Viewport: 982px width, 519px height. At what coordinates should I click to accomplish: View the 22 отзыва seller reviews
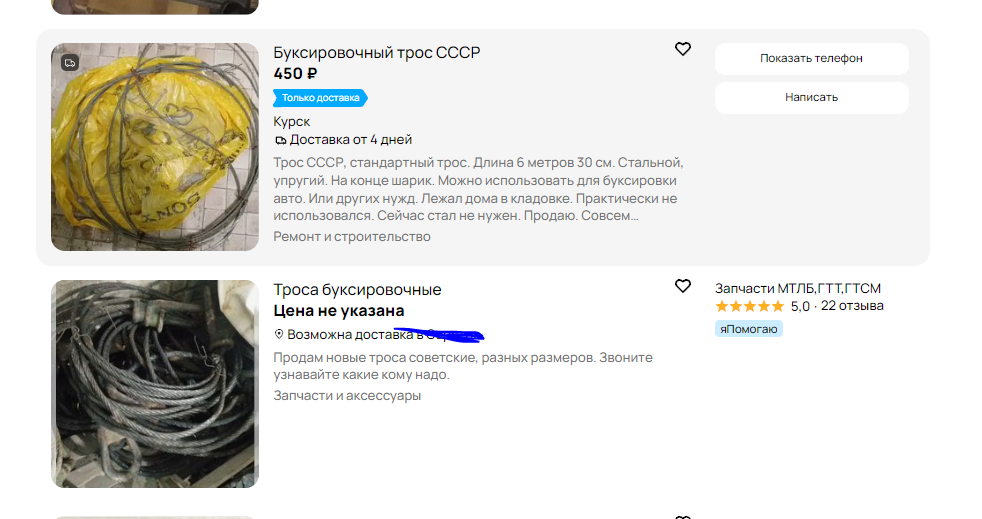(x=852, y=306)
